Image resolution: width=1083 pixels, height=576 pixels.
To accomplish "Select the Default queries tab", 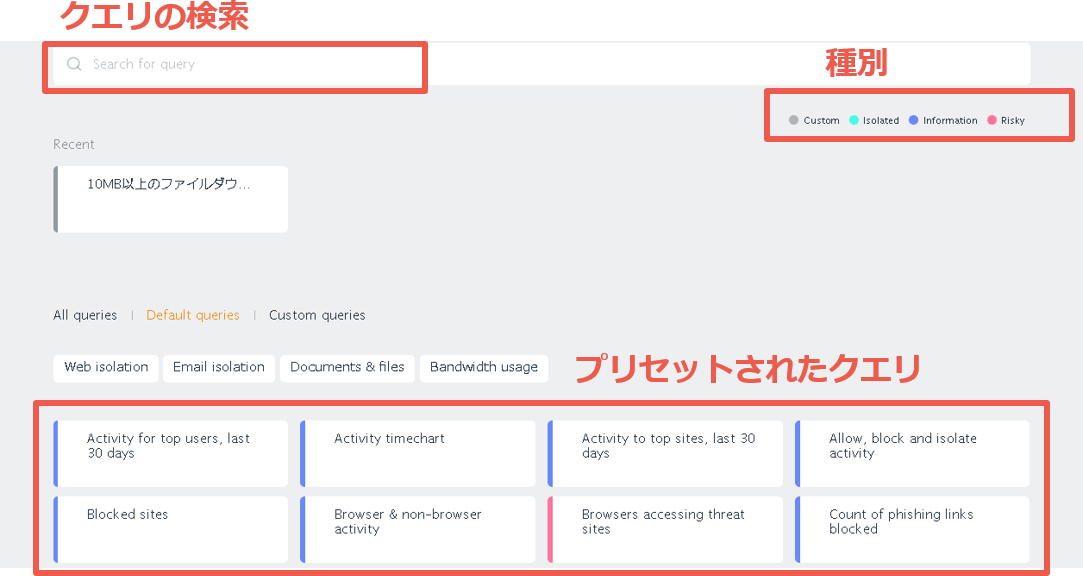I will click(193, 315).
